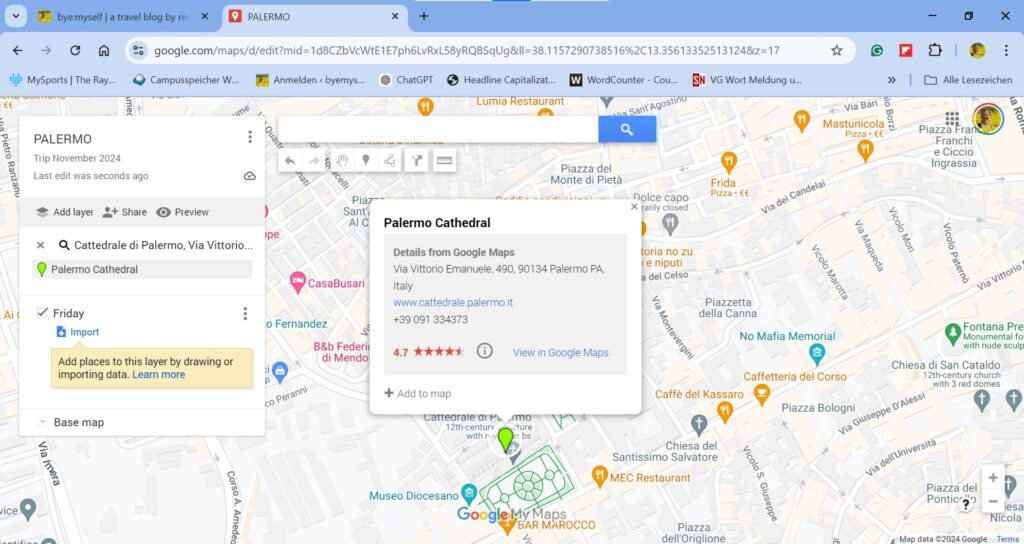
Task: Go to the browser home page
Action: [x=104, y=50]
